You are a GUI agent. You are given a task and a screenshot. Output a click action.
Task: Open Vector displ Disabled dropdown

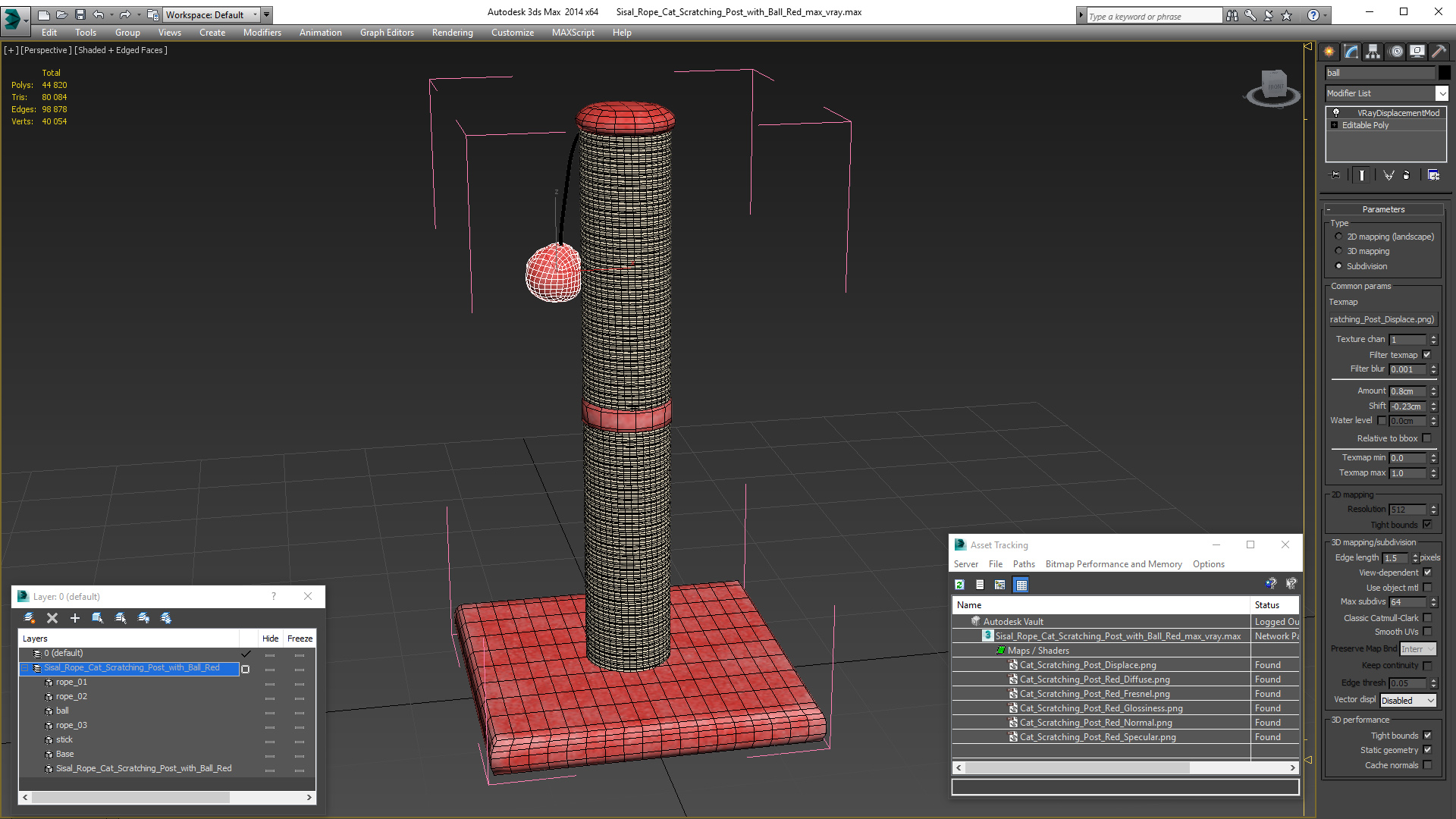(x=1408, y=701)
